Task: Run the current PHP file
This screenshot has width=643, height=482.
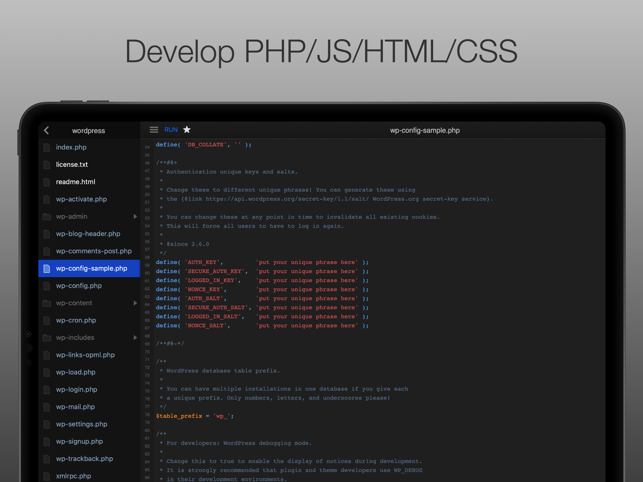Action: (x=171, y=130)
